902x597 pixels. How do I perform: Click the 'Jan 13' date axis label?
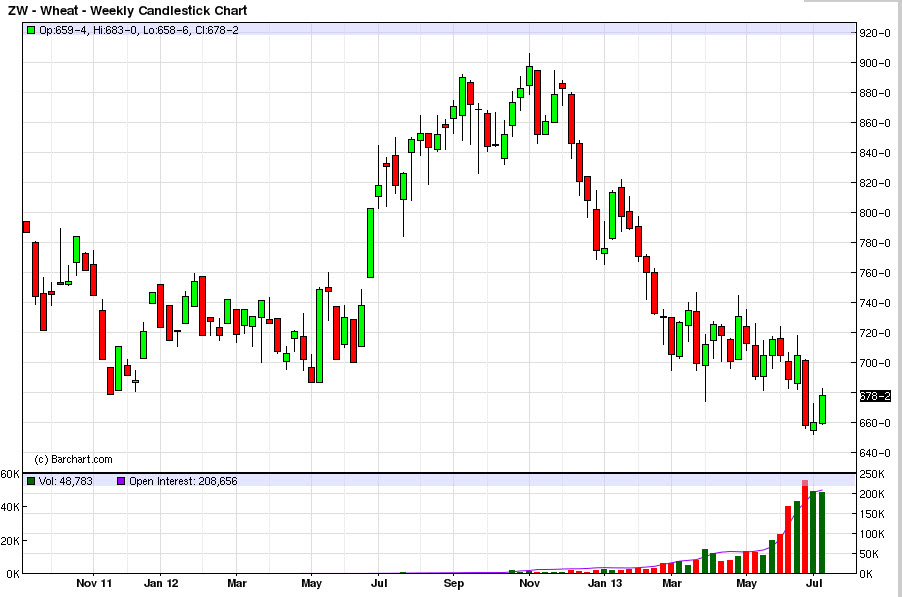coord(605,583)
